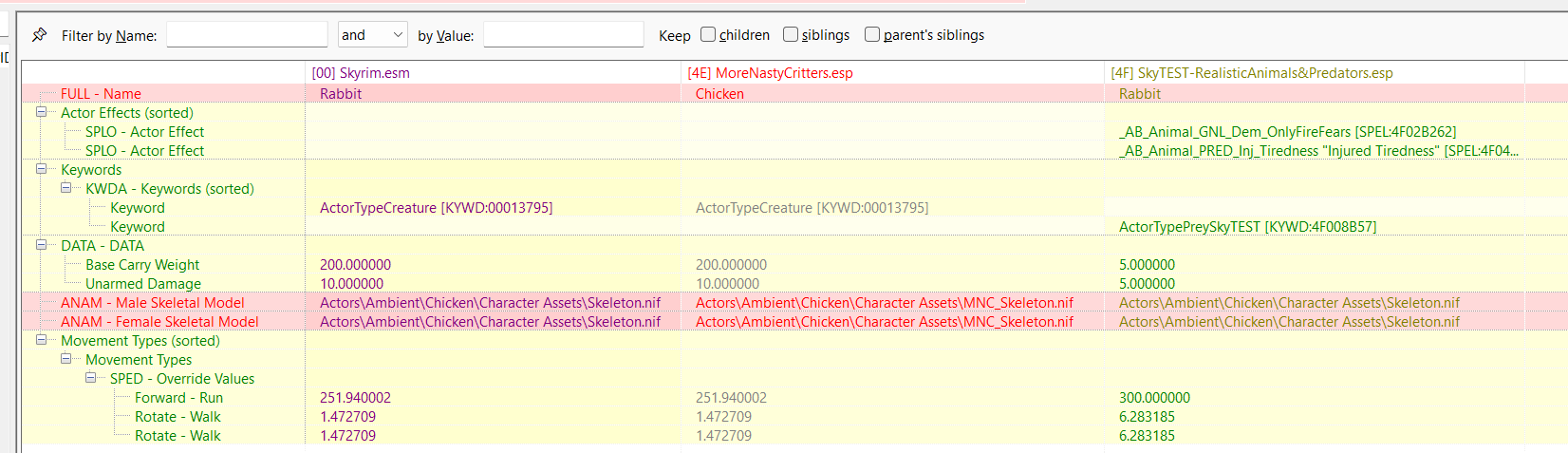Click the pin icon beside Filter by Name
This screenshot has width=1568, height=453.
[x=39, y=35]
